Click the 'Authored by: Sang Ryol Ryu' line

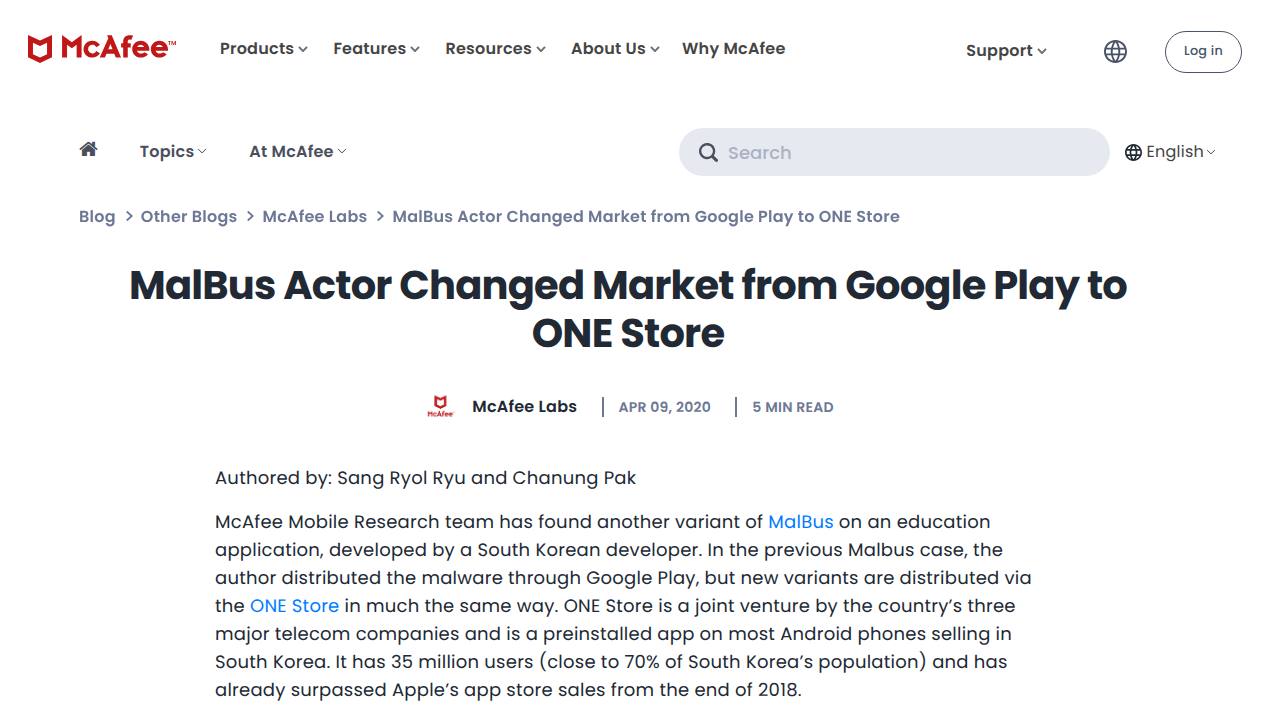[426, 478]
